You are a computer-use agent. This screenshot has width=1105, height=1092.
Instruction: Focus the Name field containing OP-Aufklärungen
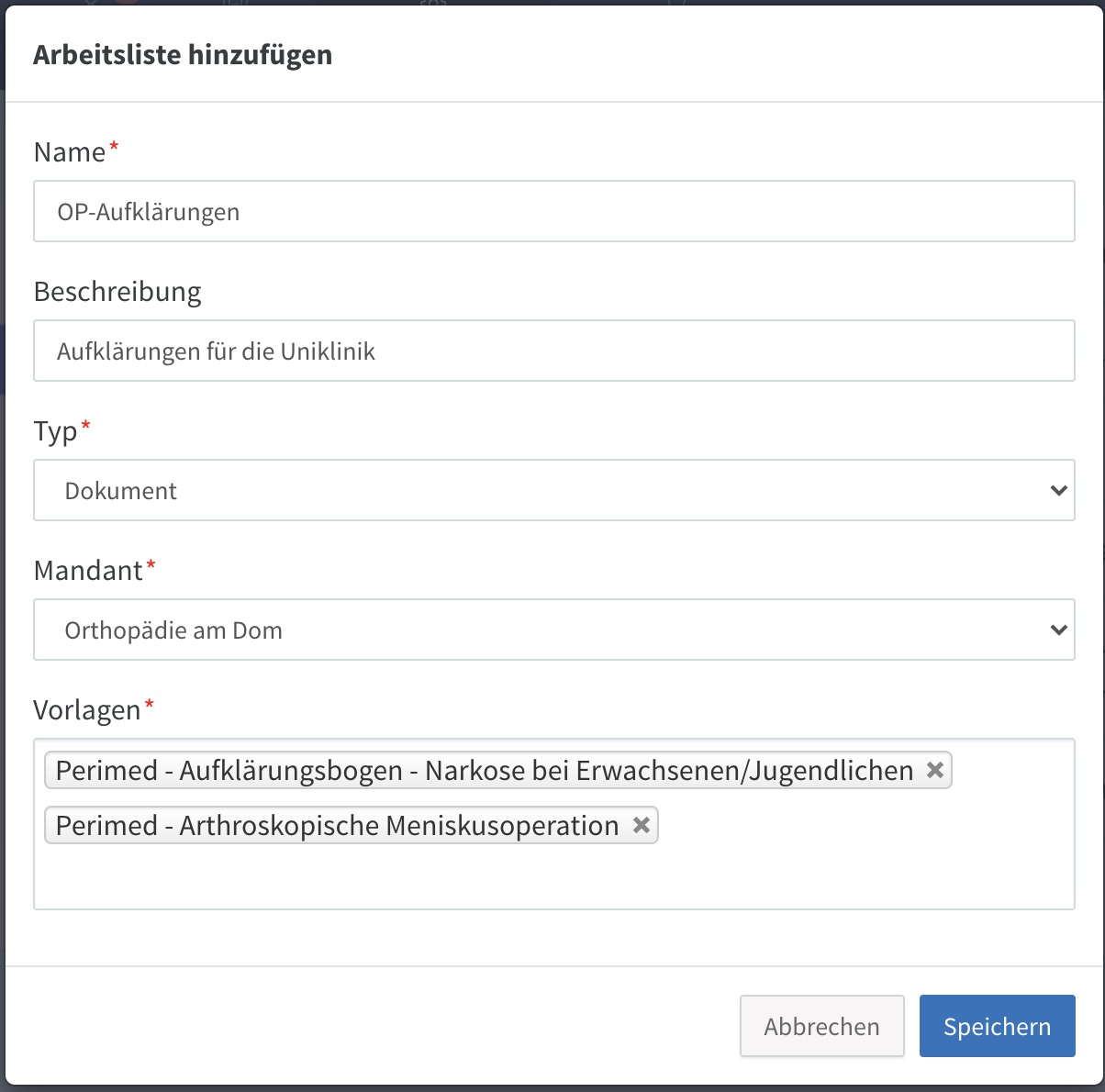pos(553,211)
